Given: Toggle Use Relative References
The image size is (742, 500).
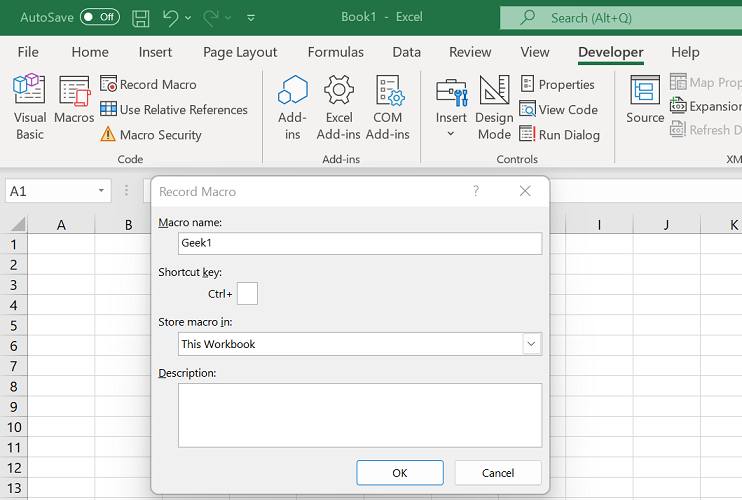Looking at the screenshot, I should (173, 110).
